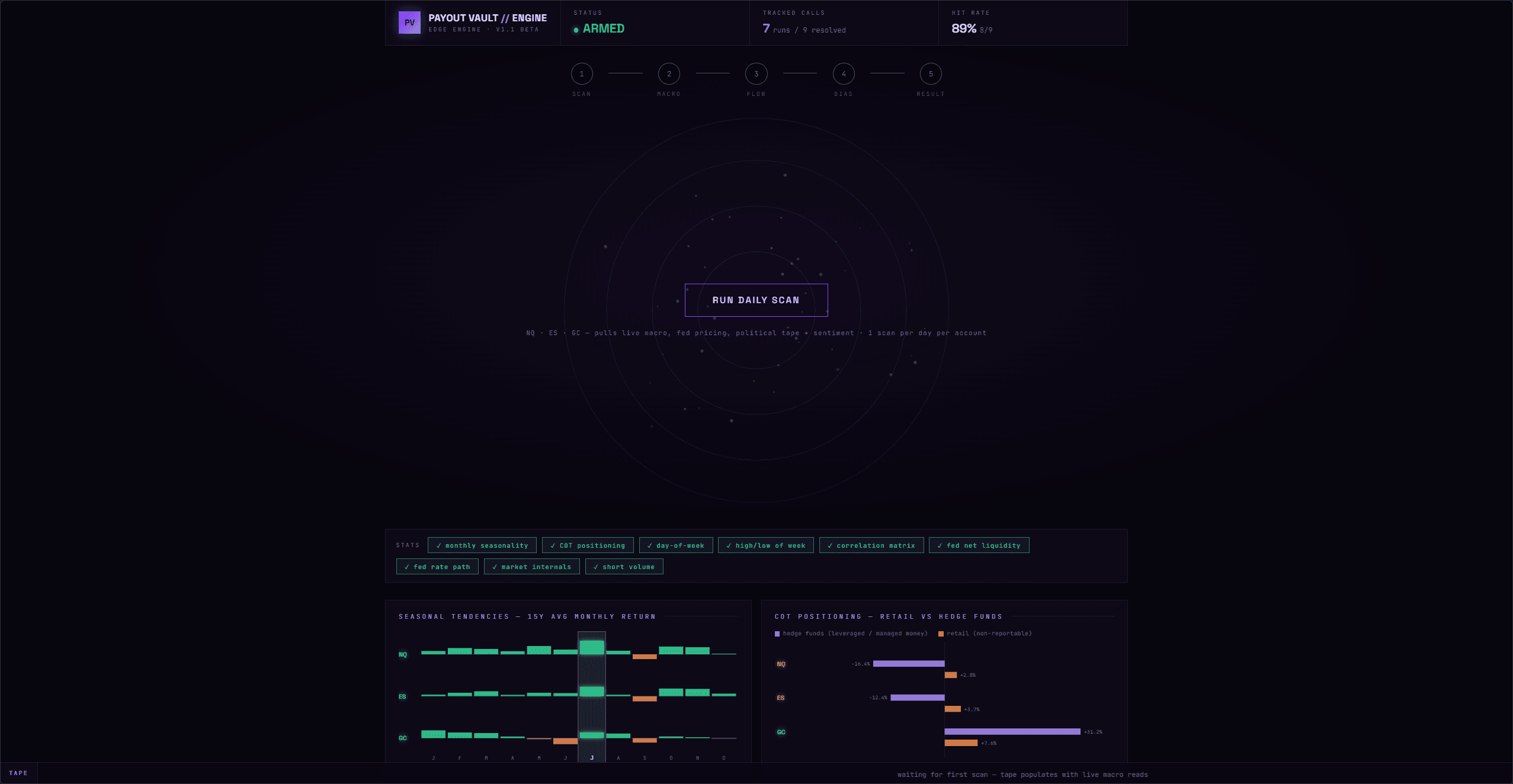Select step 5 RESULT circle
The height and width of the screenshot is (784, 1513).
931,74
